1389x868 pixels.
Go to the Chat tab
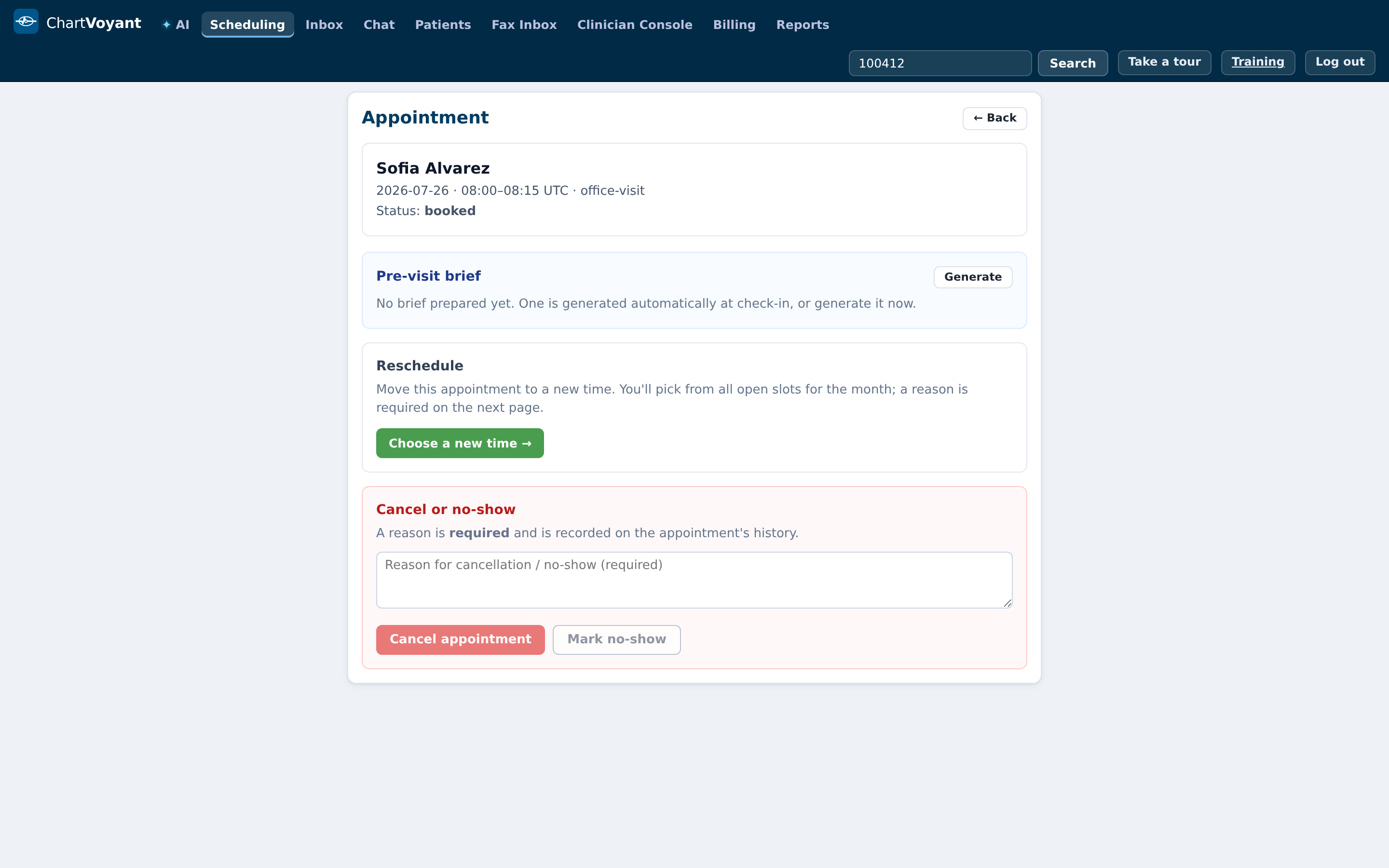(x=379, y=25)
